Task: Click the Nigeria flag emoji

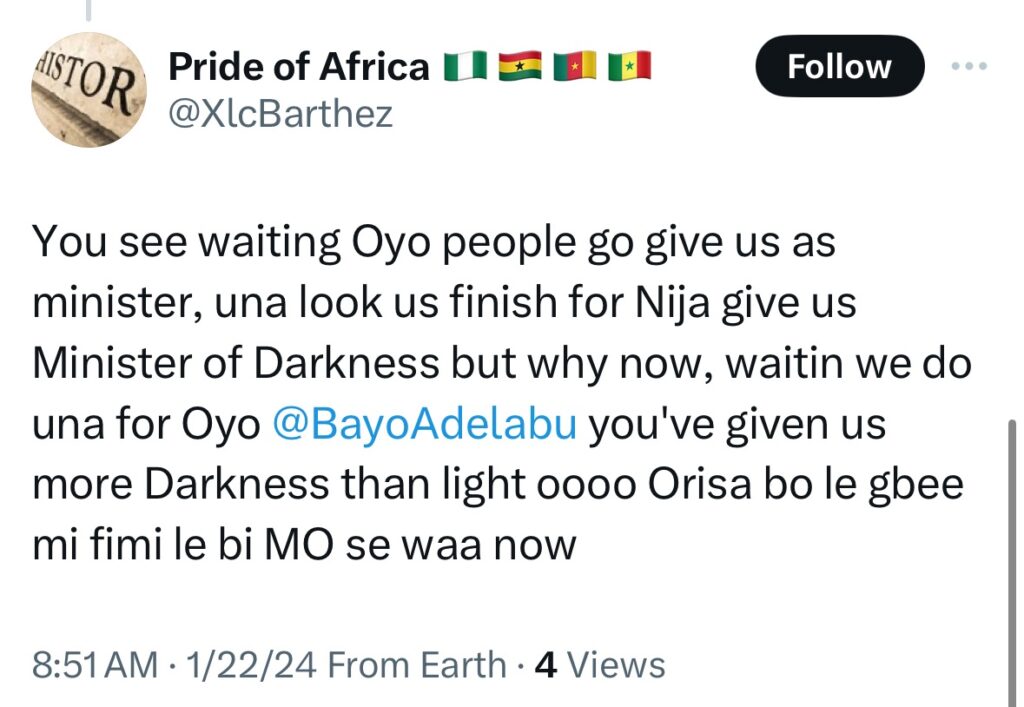Action: click(465, 67)
